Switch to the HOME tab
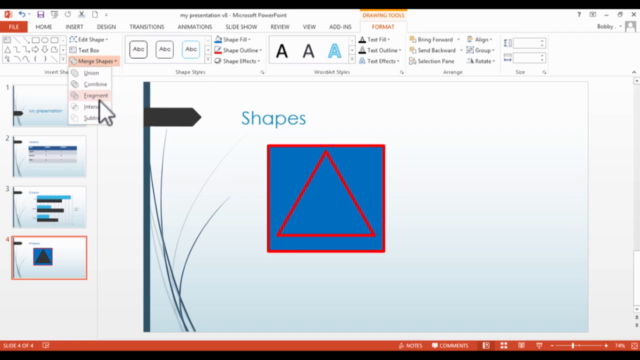 [x=44, y=27]
